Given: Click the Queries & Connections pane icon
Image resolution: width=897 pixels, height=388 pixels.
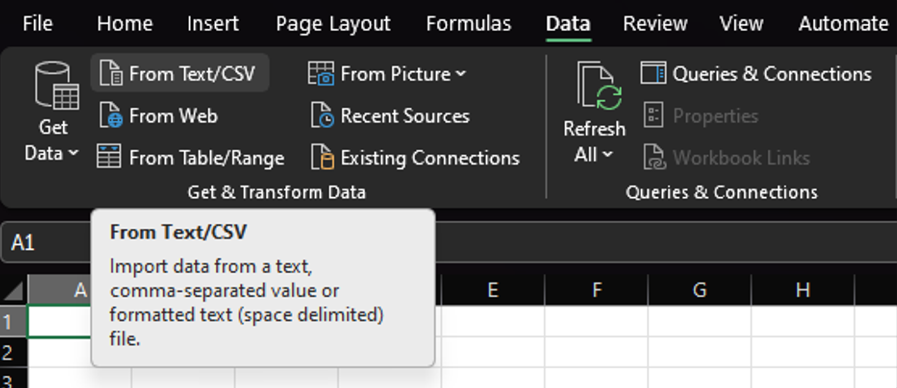Looking at the screenshot, I should [x=653, y=73].
